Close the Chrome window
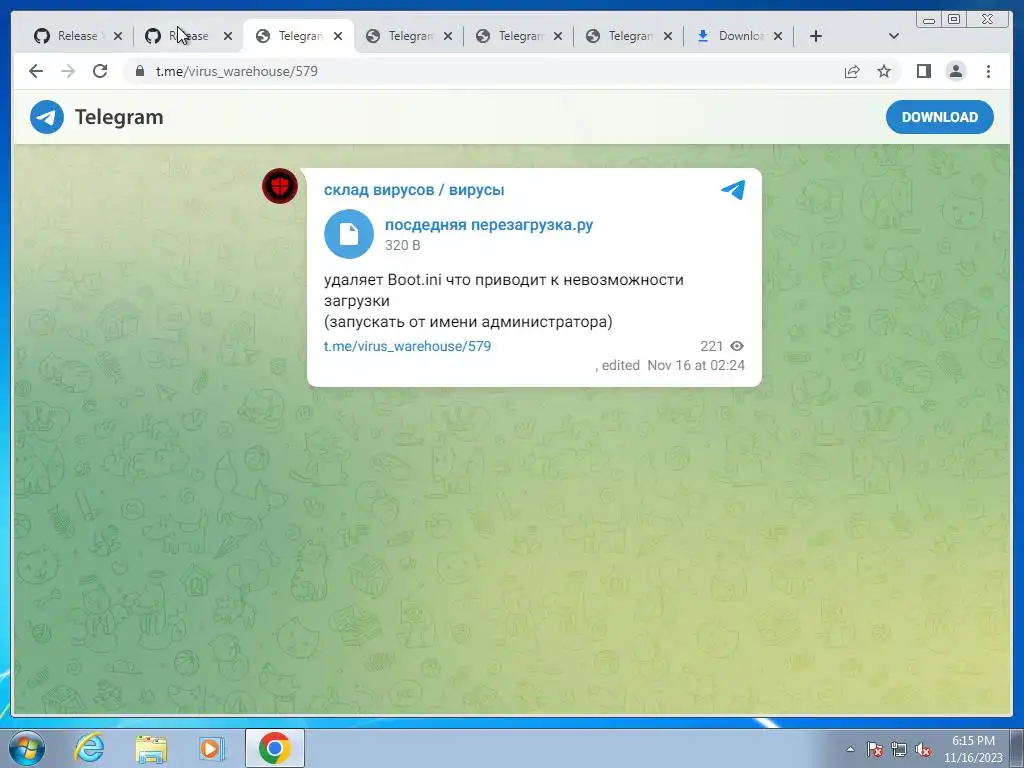 click(988, 20)
